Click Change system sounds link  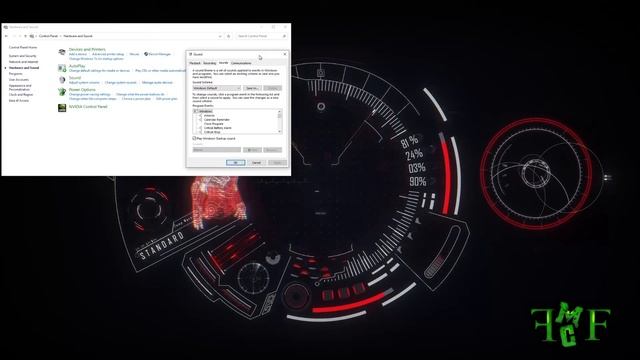120,82
